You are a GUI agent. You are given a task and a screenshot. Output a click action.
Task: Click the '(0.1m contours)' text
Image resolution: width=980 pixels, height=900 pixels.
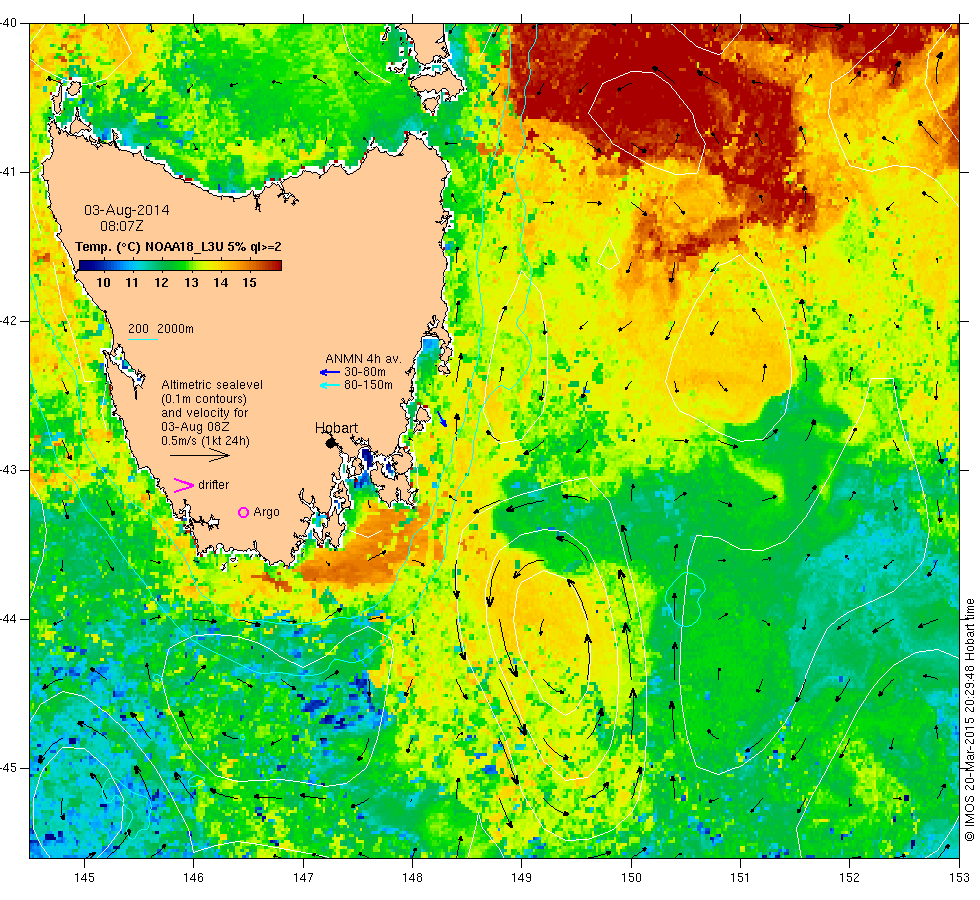204,399
